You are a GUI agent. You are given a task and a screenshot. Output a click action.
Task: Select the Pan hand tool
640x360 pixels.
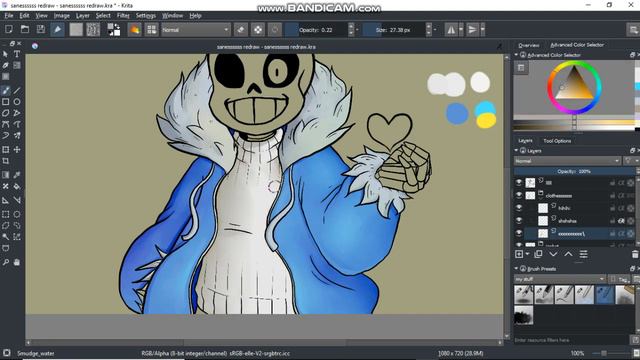(17, 262)
